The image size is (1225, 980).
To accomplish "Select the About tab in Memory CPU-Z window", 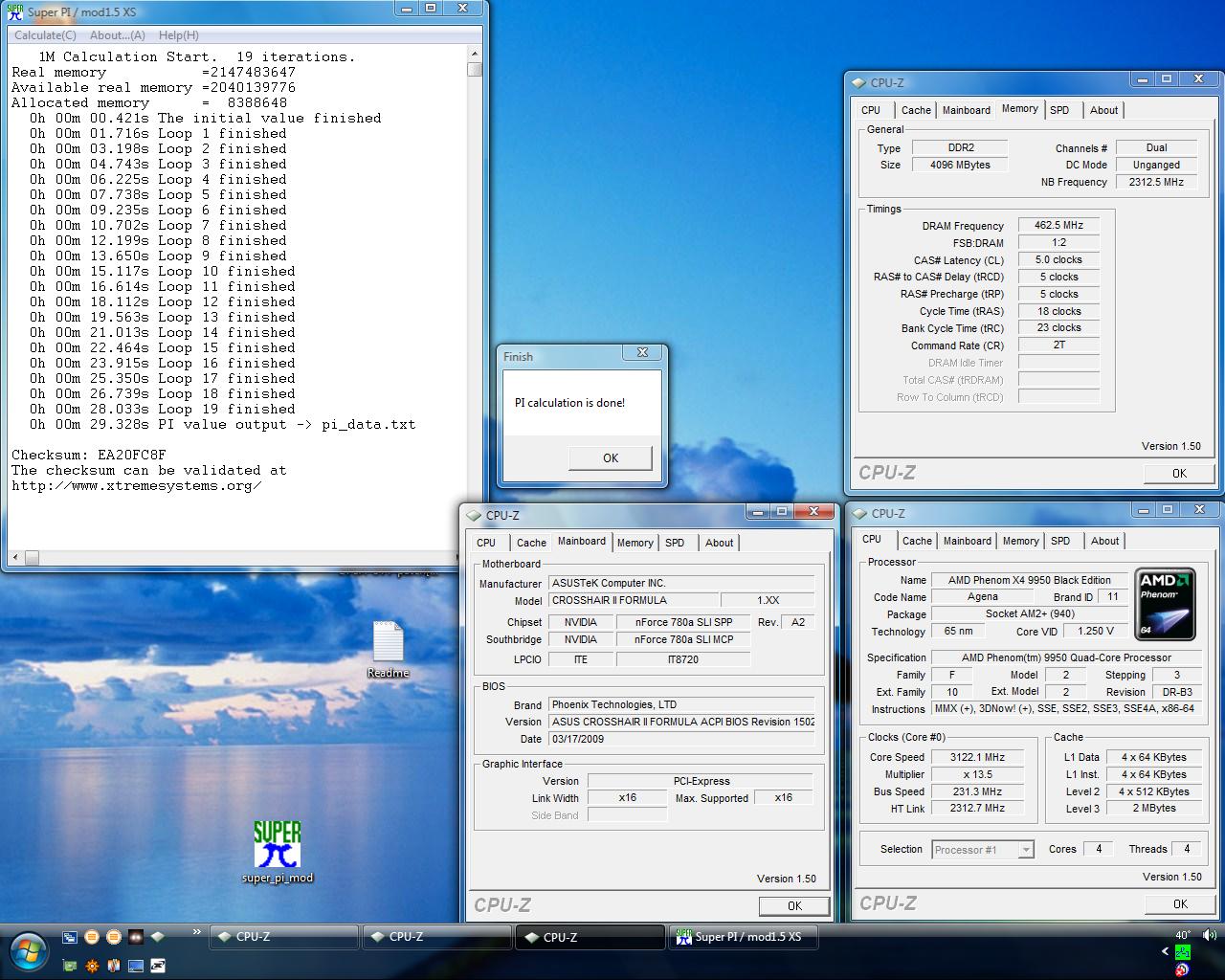I will (1103, 110).
